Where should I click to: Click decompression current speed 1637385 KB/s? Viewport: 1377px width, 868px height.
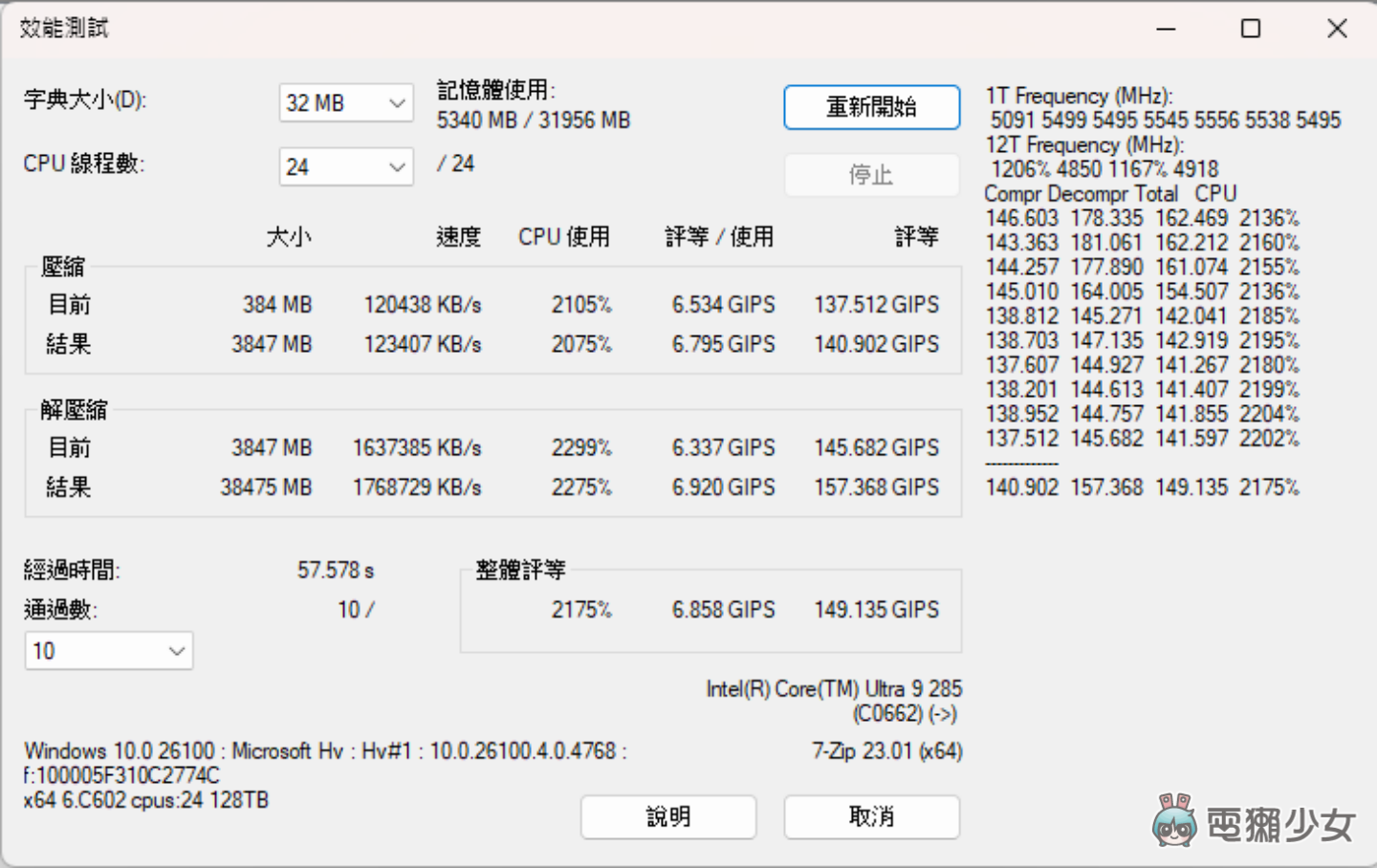417,448
